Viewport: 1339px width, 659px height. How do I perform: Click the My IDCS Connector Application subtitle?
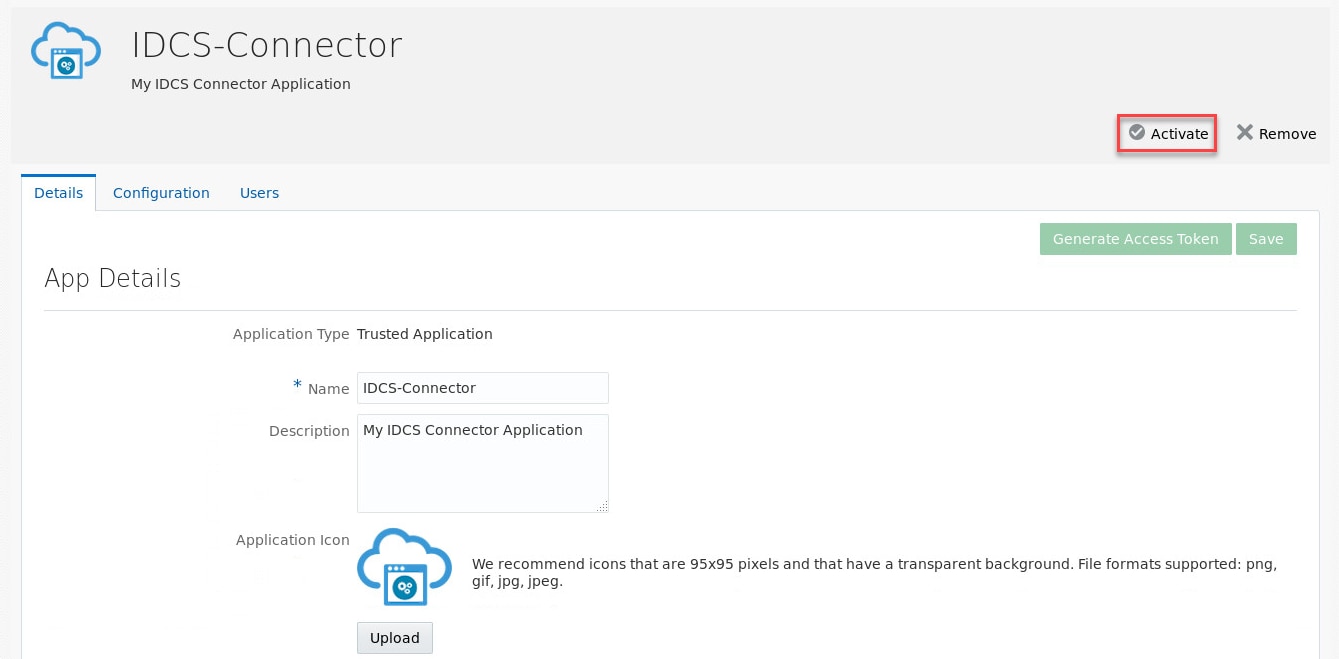pyautogui.click(x=241, y=84)
